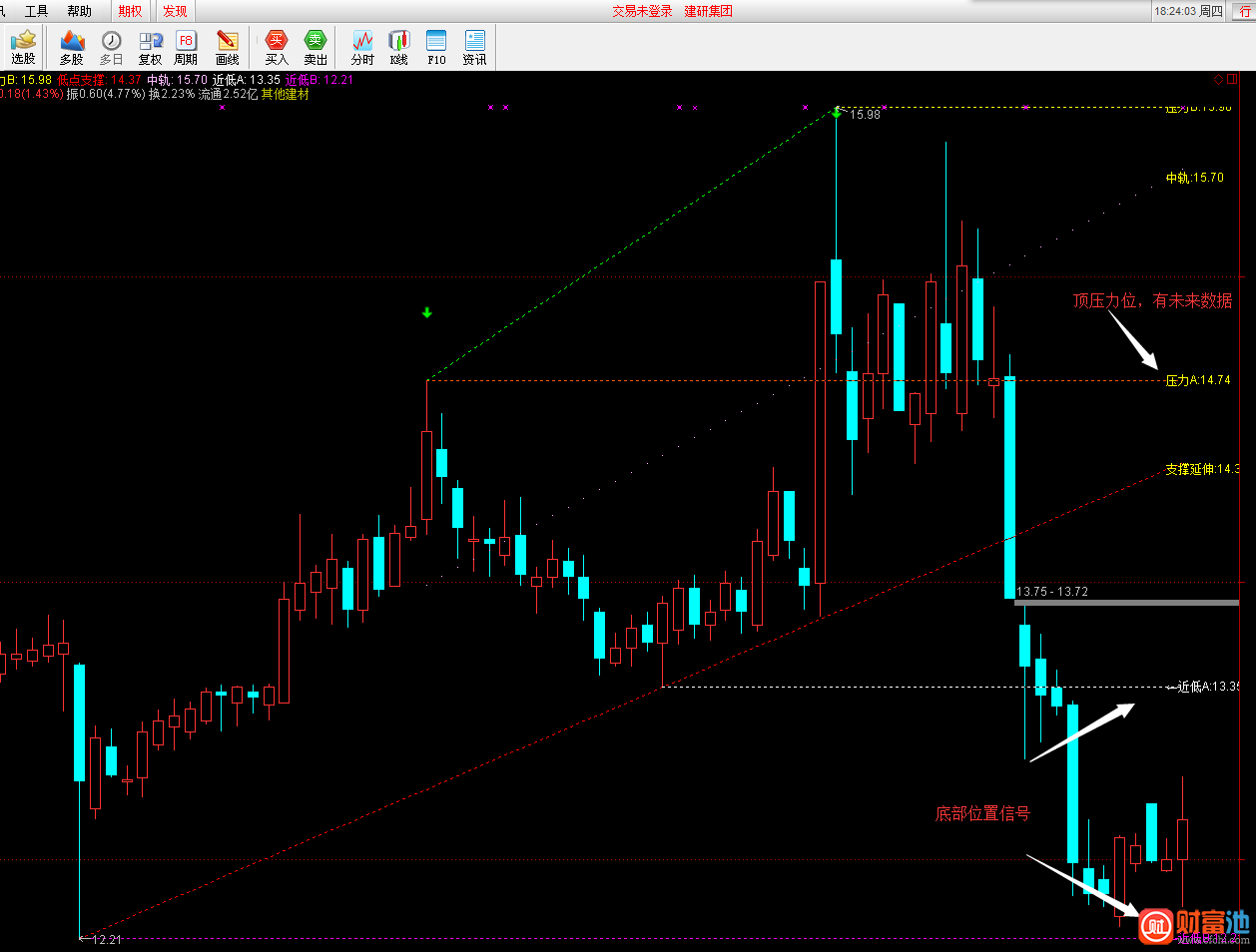
Task: Click the small green arrow signal marker
Action: click(x=427, y=313)
